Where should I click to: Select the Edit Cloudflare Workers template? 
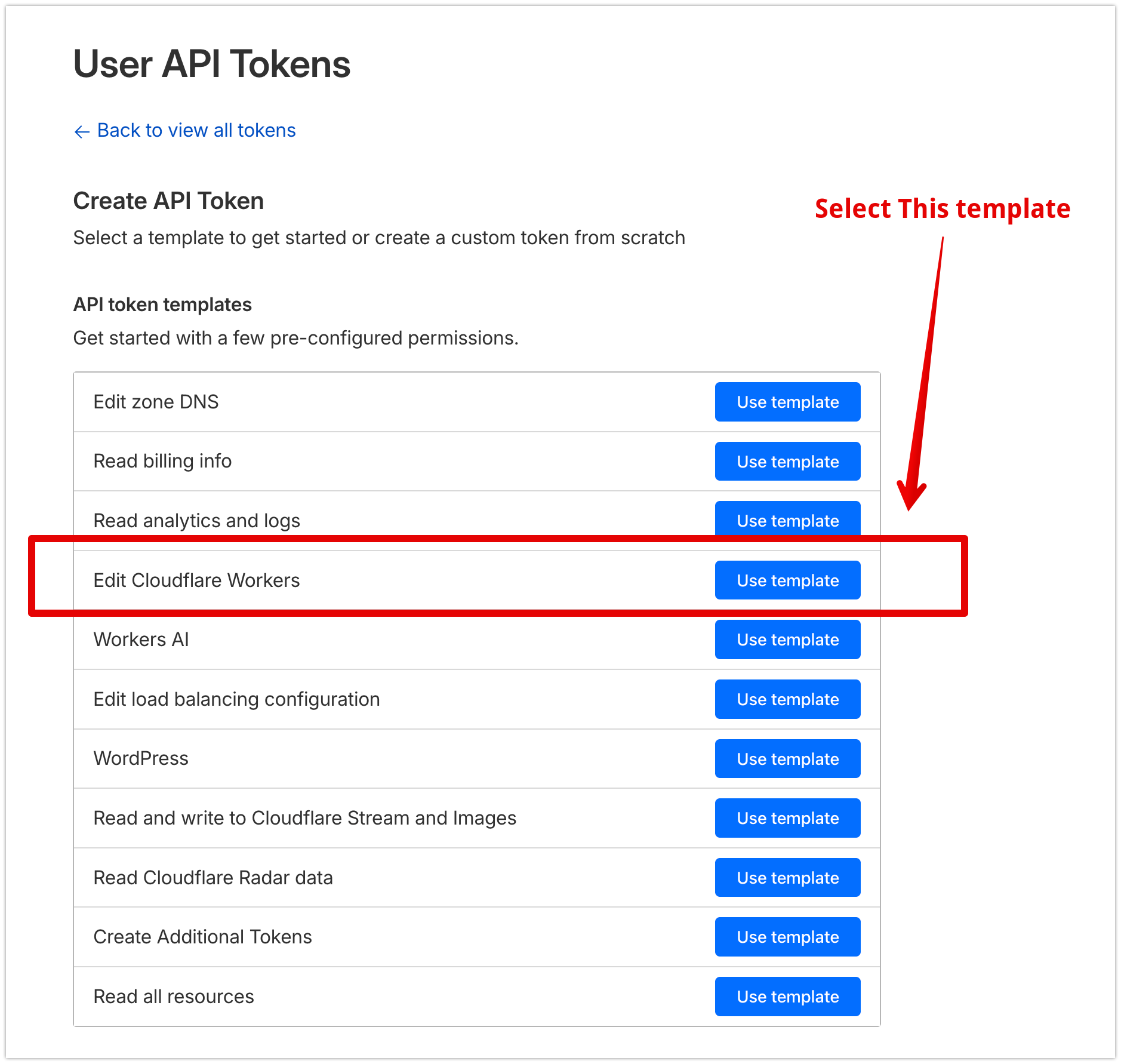click(x=787, y=580)
